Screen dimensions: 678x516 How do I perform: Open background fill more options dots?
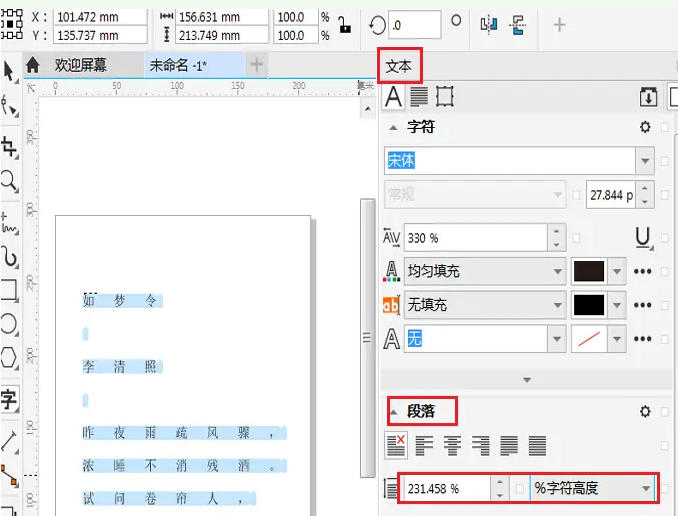pyautogui.click(x=642, y=305)
